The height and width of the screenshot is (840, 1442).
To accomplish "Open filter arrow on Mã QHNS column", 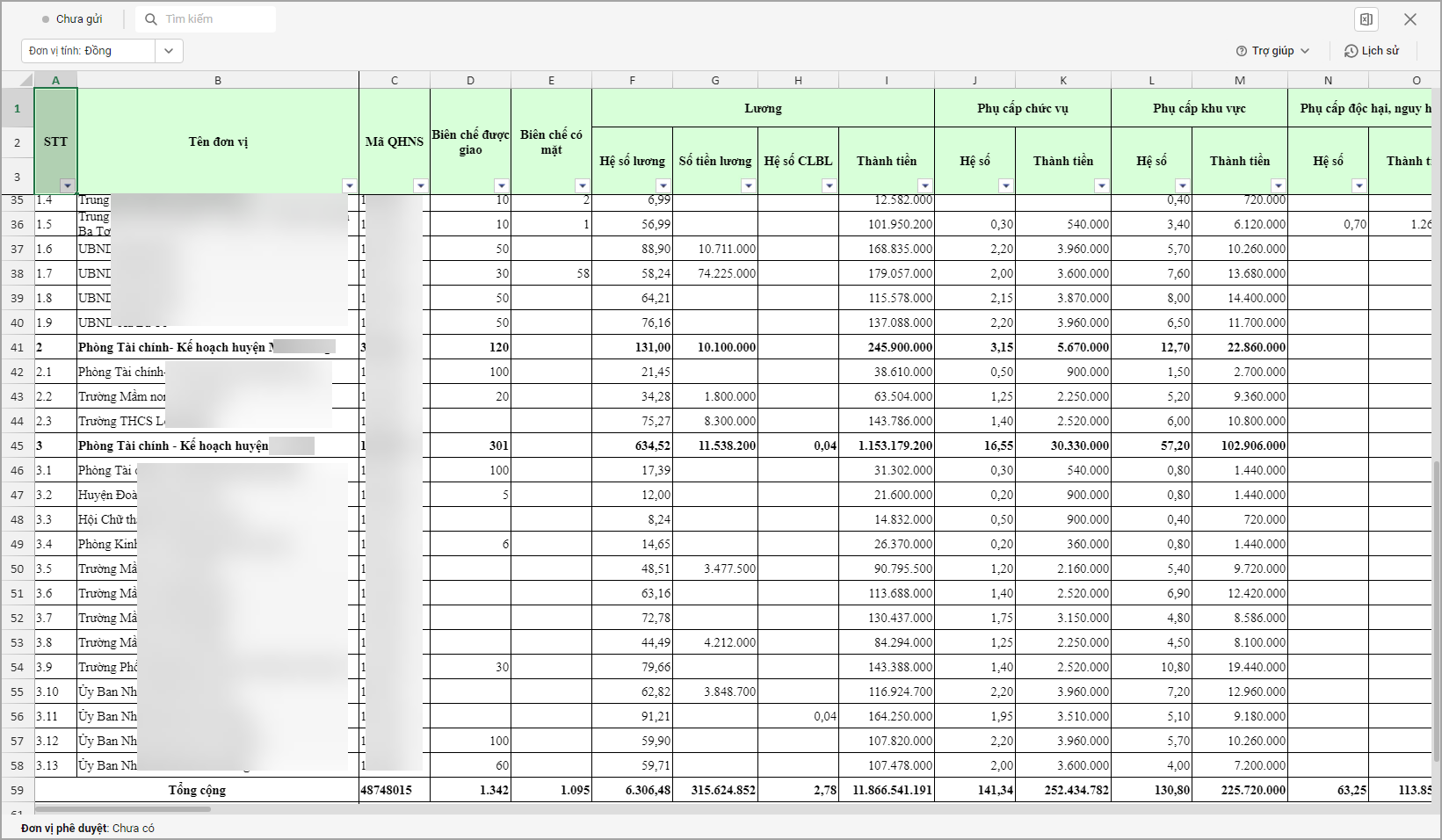I will [x=421, y=185].
